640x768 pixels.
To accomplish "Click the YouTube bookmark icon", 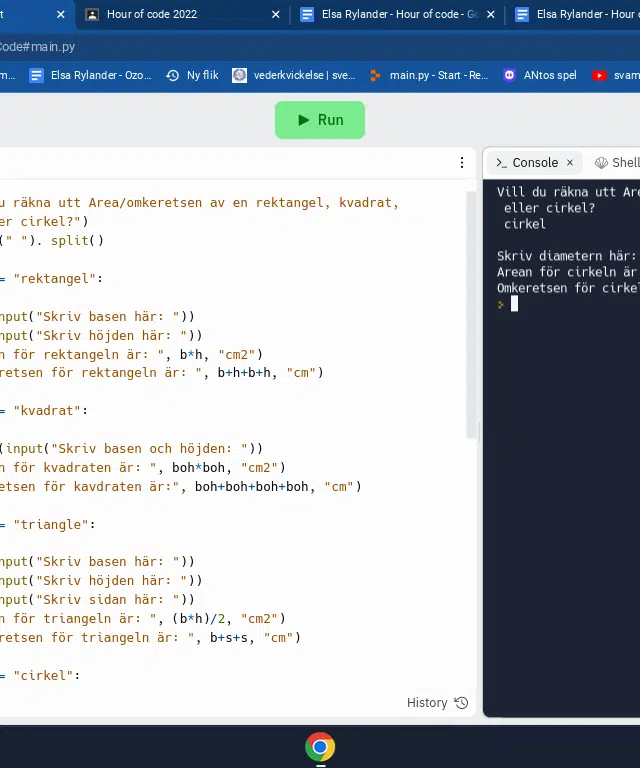I will 599,75.
